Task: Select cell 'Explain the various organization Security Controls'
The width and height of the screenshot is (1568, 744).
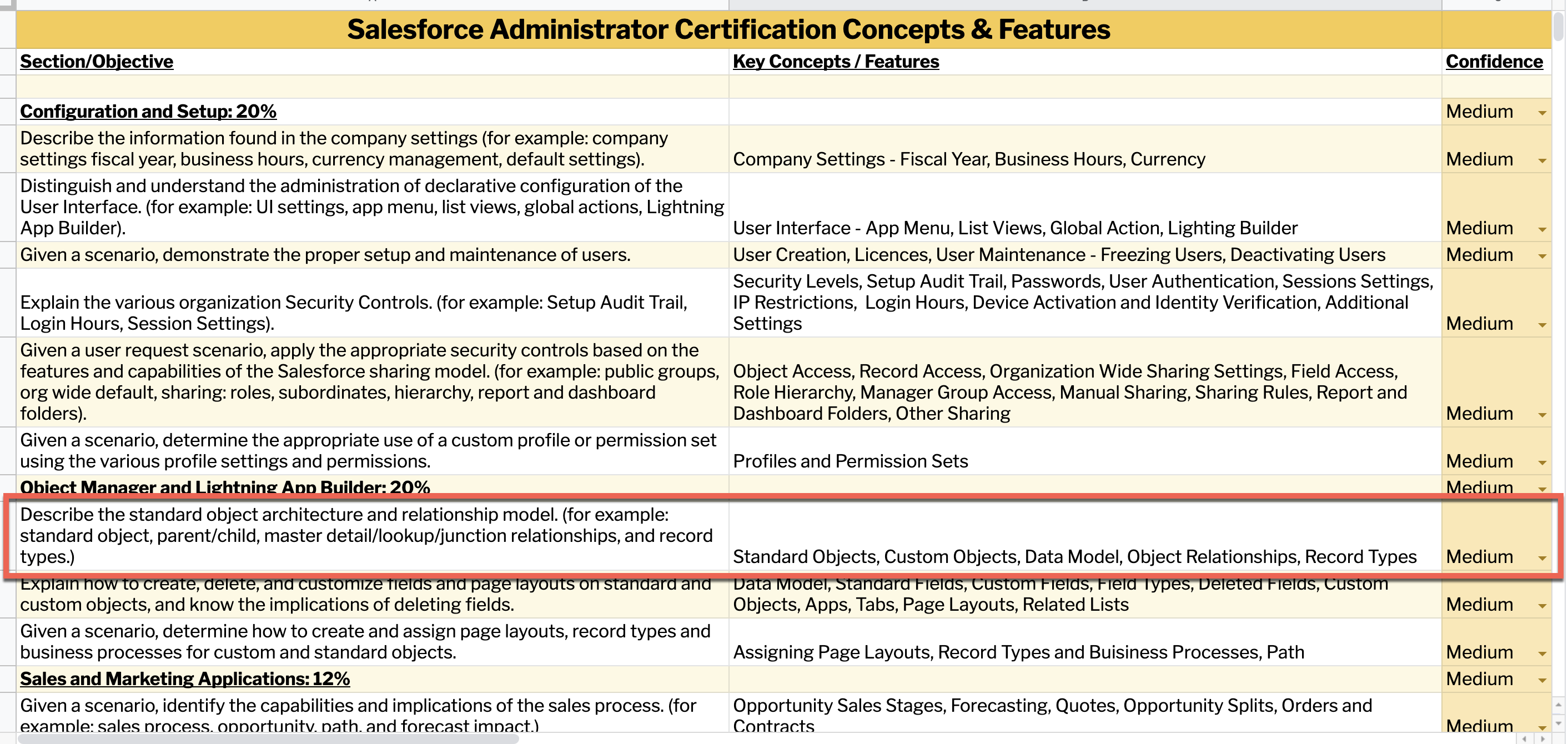Action: coord(373,303)
